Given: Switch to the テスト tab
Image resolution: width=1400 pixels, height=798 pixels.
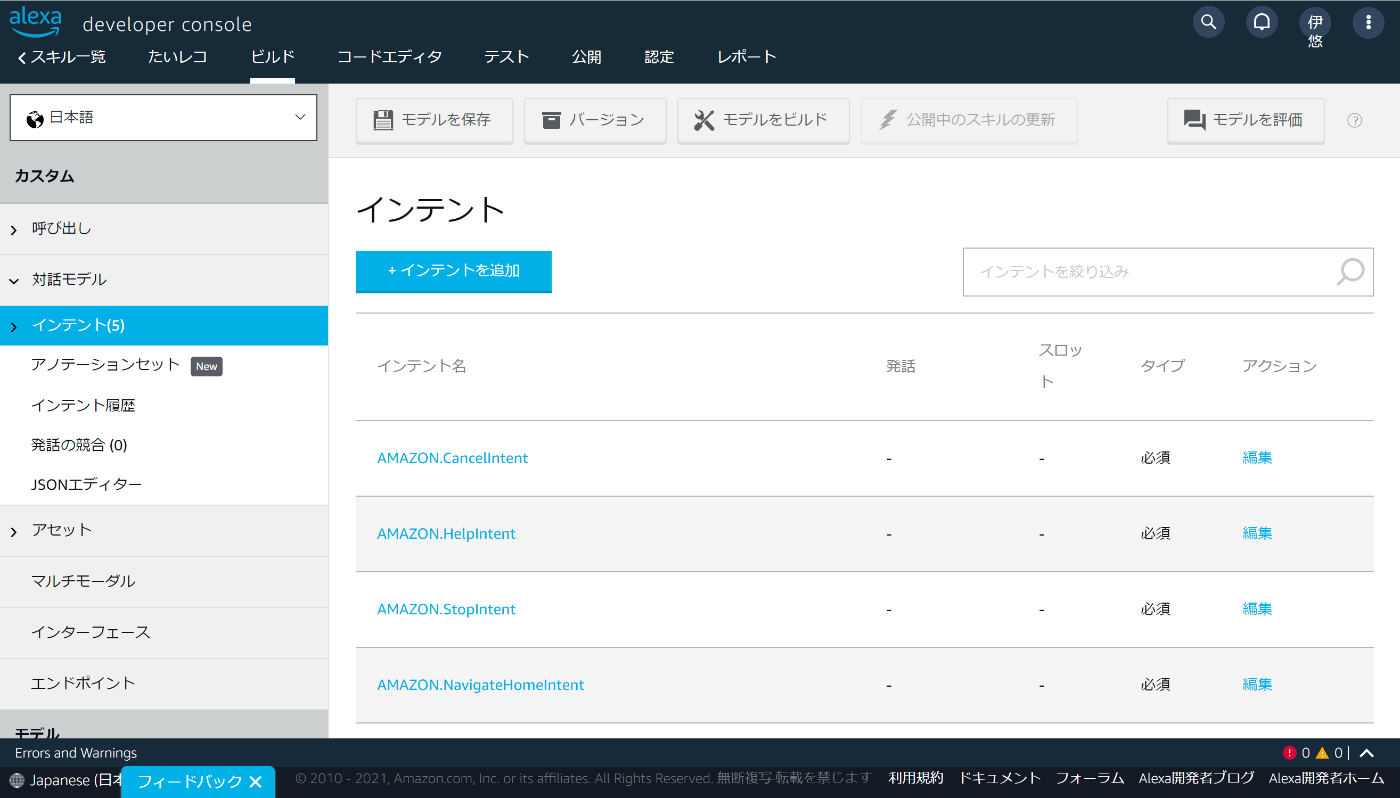Looking at the screenshot, I should (x=507, y=57).
